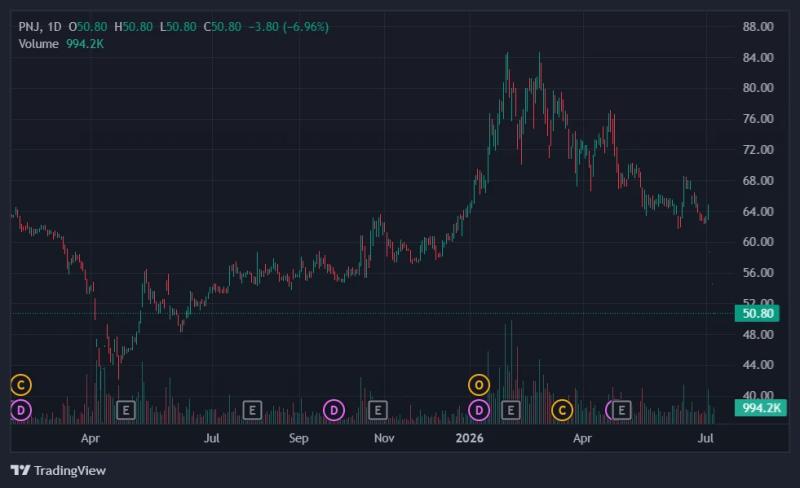
Task: Click the 80.00 price axis label
Action: pyautogui.click(x=758, y=88)
